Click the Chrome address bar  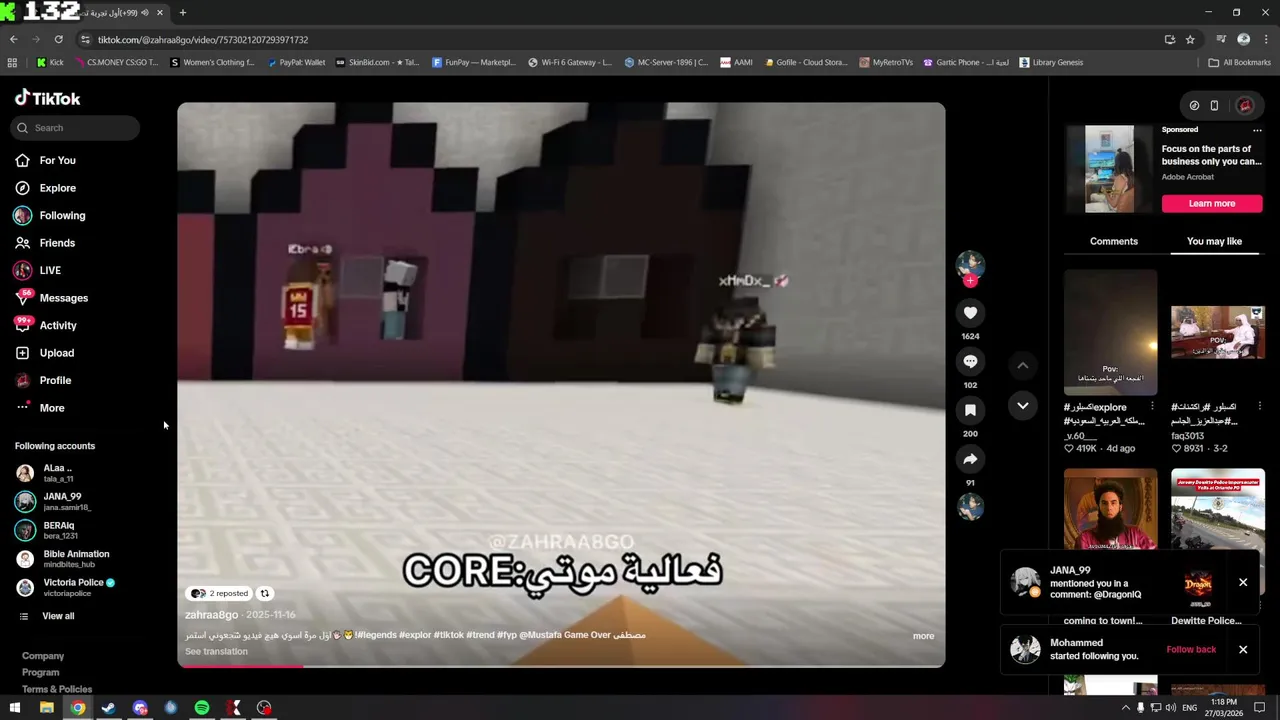(x=620, y=39)
